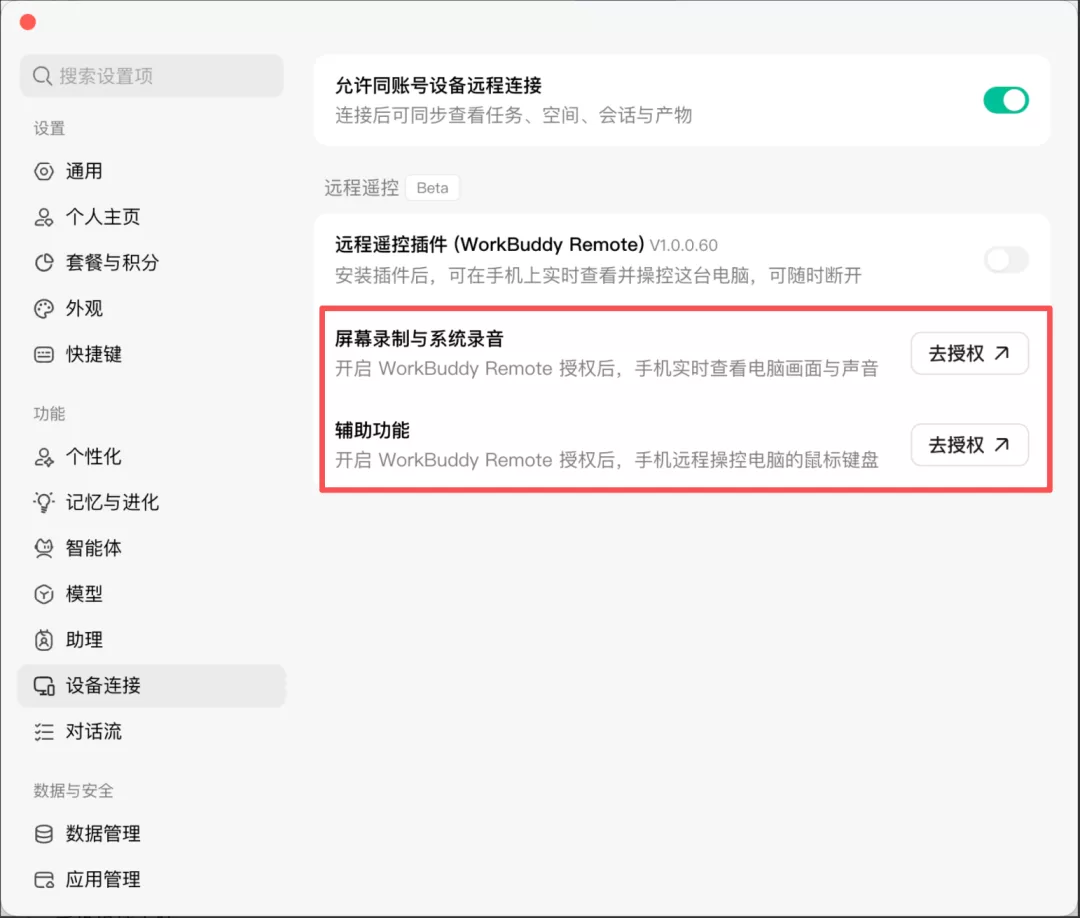Open 助理 settings page
The image size is (1080, 918).
(152, 640)
